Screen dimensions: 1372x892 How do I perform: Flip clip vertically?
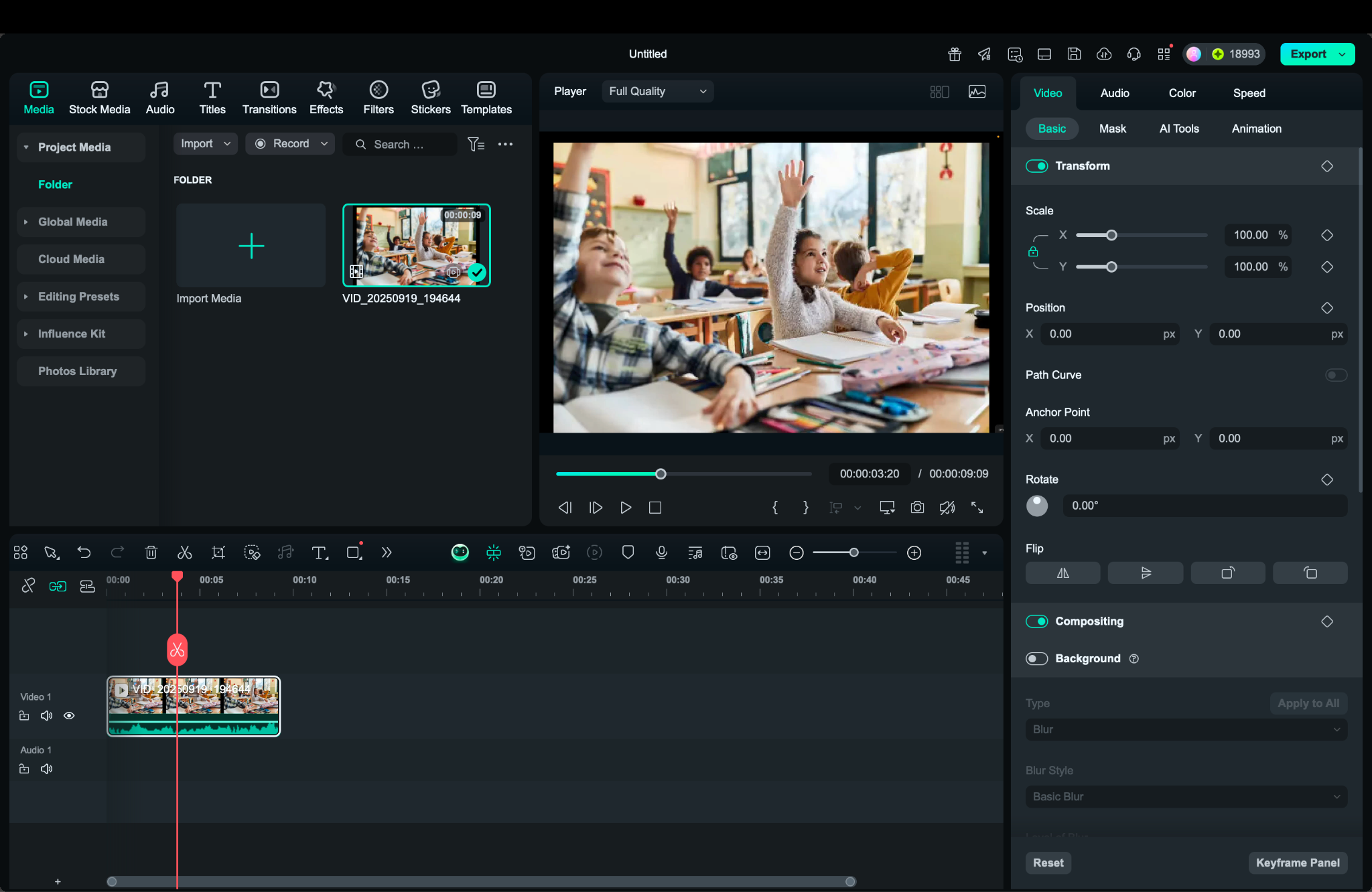click(1146, 573)
